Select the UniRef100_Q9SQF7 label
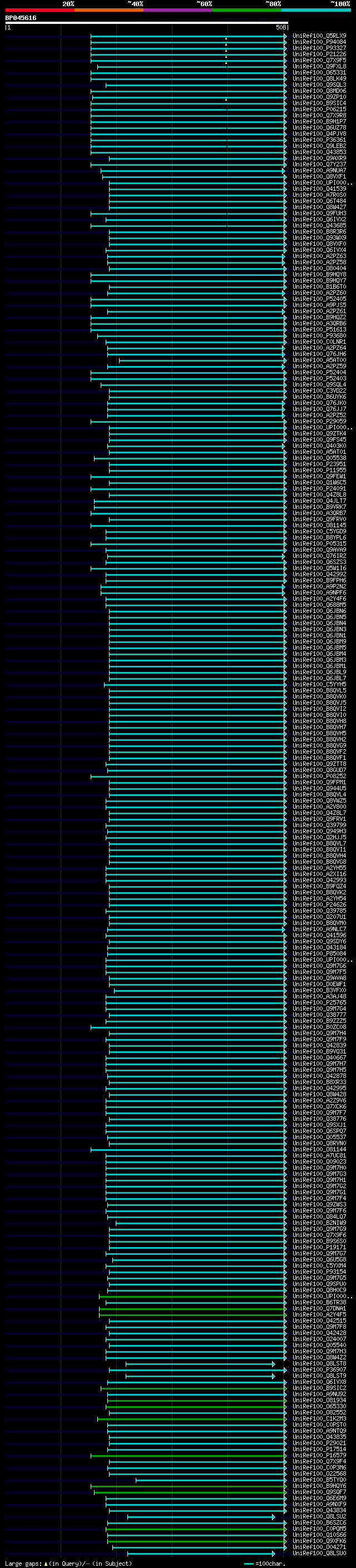 tap(319, 1492)
